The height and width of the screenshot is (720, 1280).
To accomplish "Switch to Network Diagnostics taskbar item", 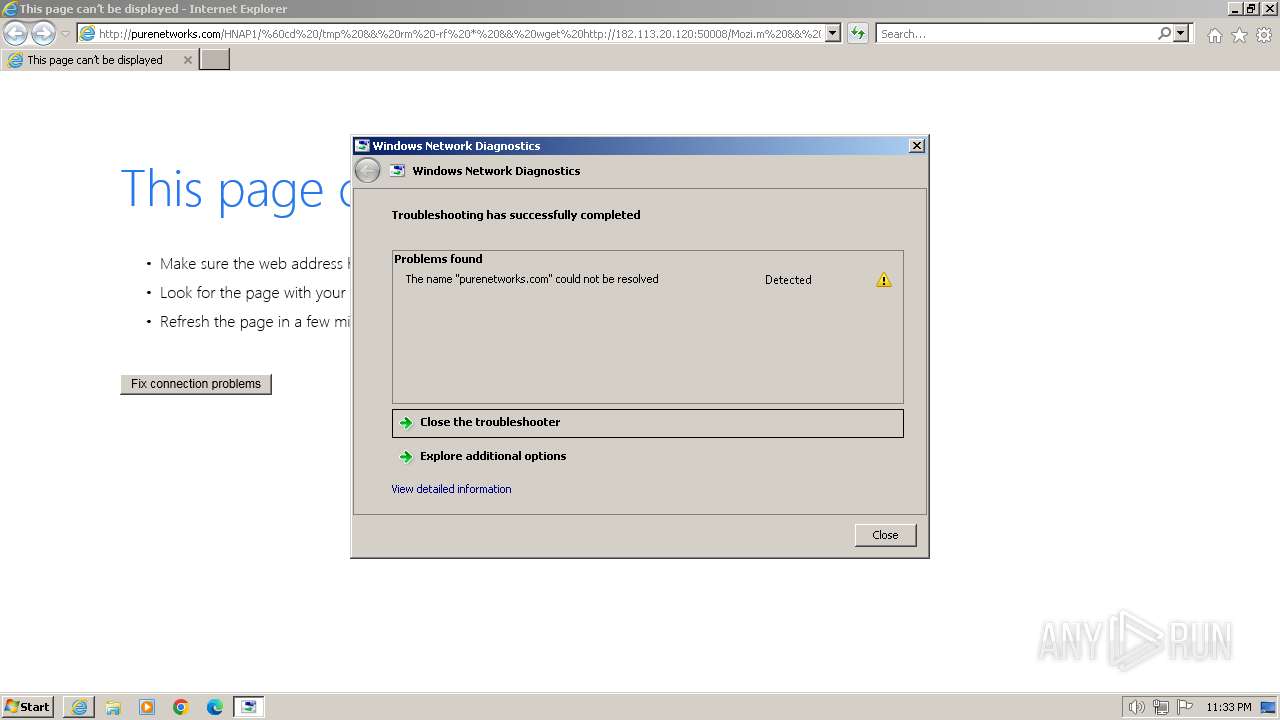I will point(249,707).
